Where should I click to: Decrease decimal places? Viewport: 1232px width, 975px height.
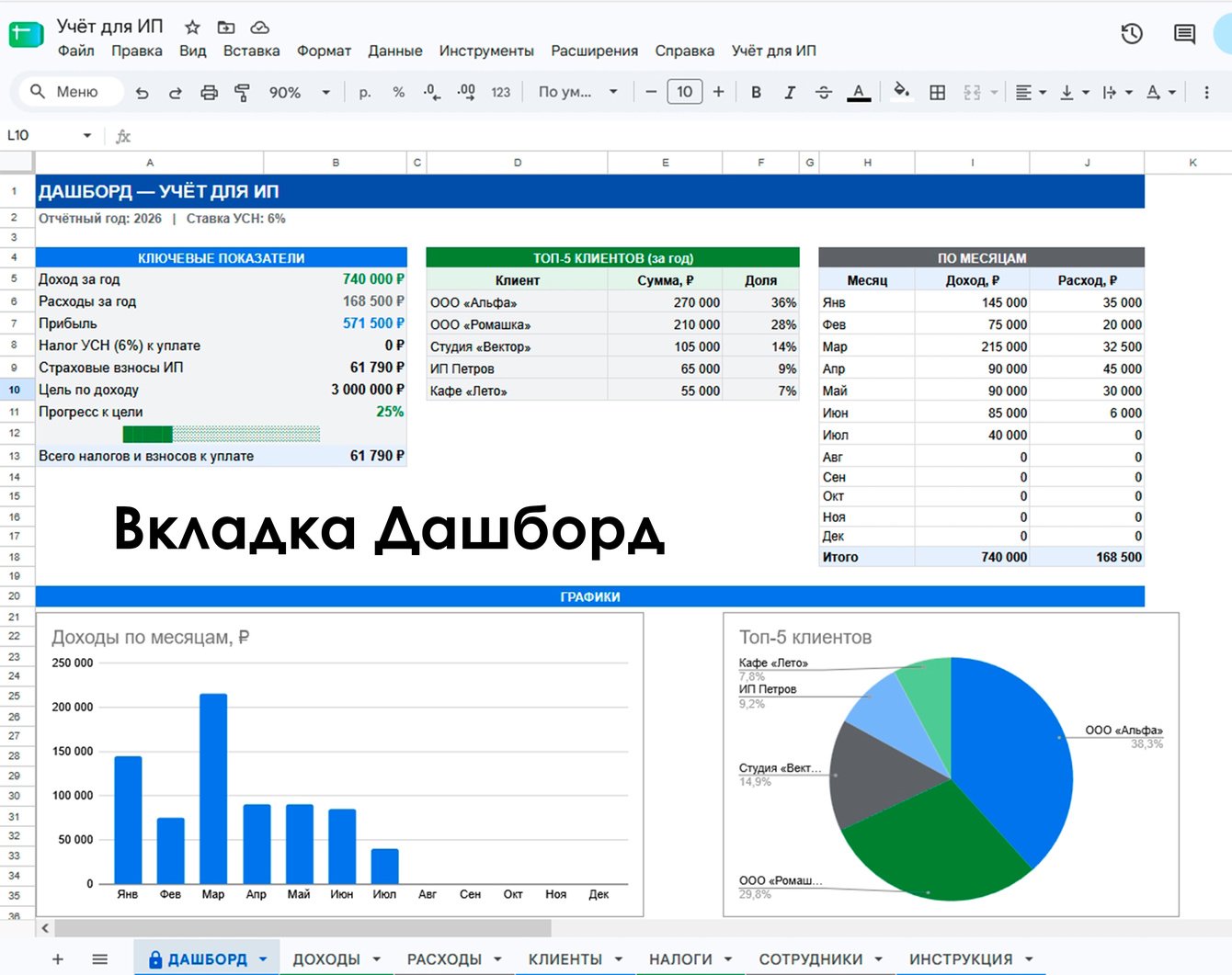click(x=431, y=92)
